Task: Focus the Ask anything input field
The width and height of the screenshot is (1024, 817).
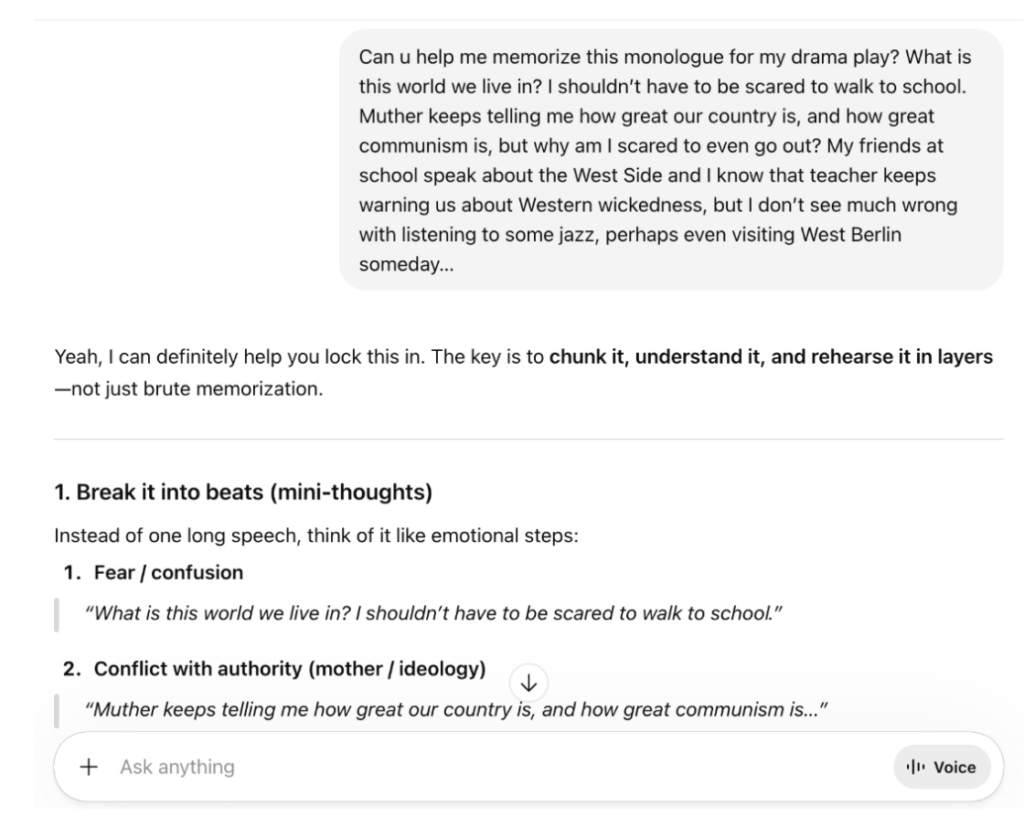Action: (x=496, y=767)
